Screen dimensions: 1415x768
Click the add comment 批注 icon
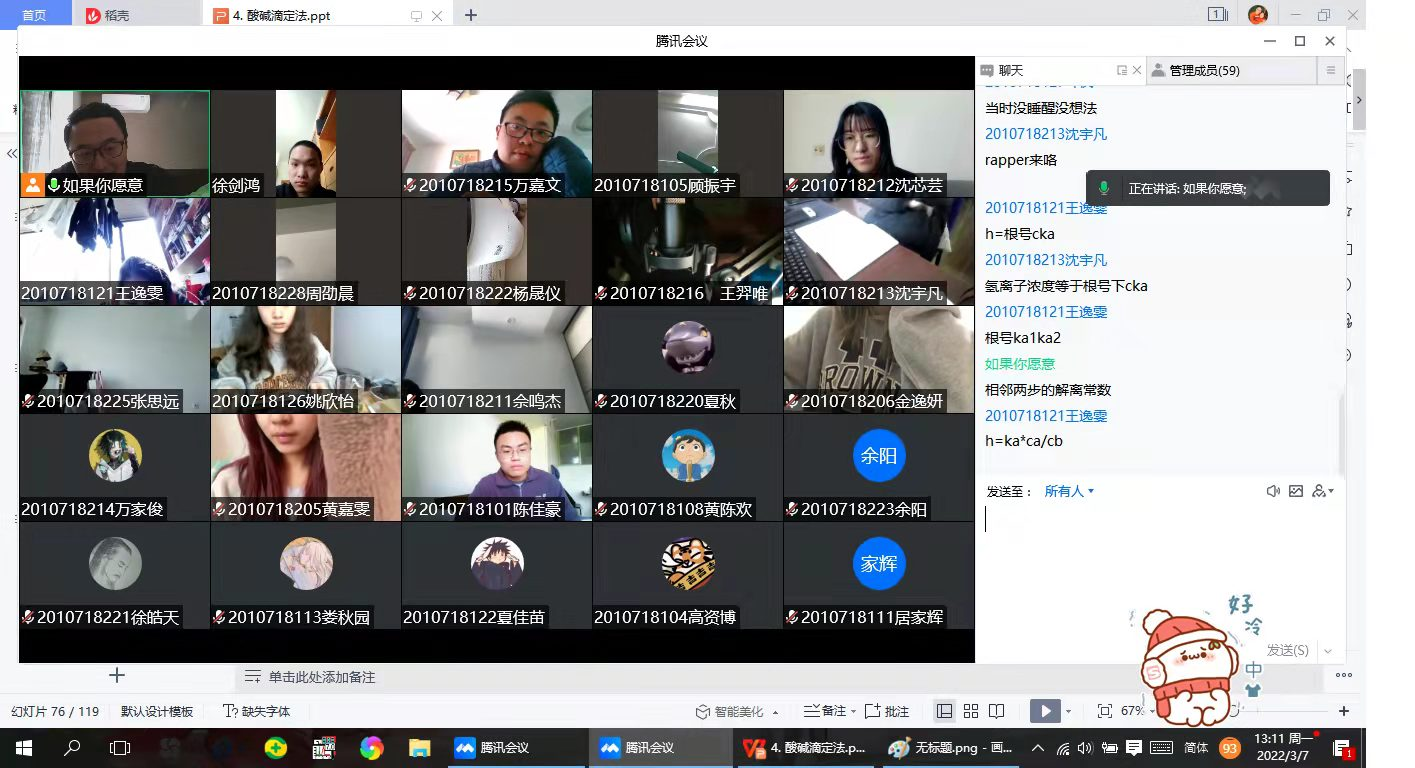click(x=887, y=711)
